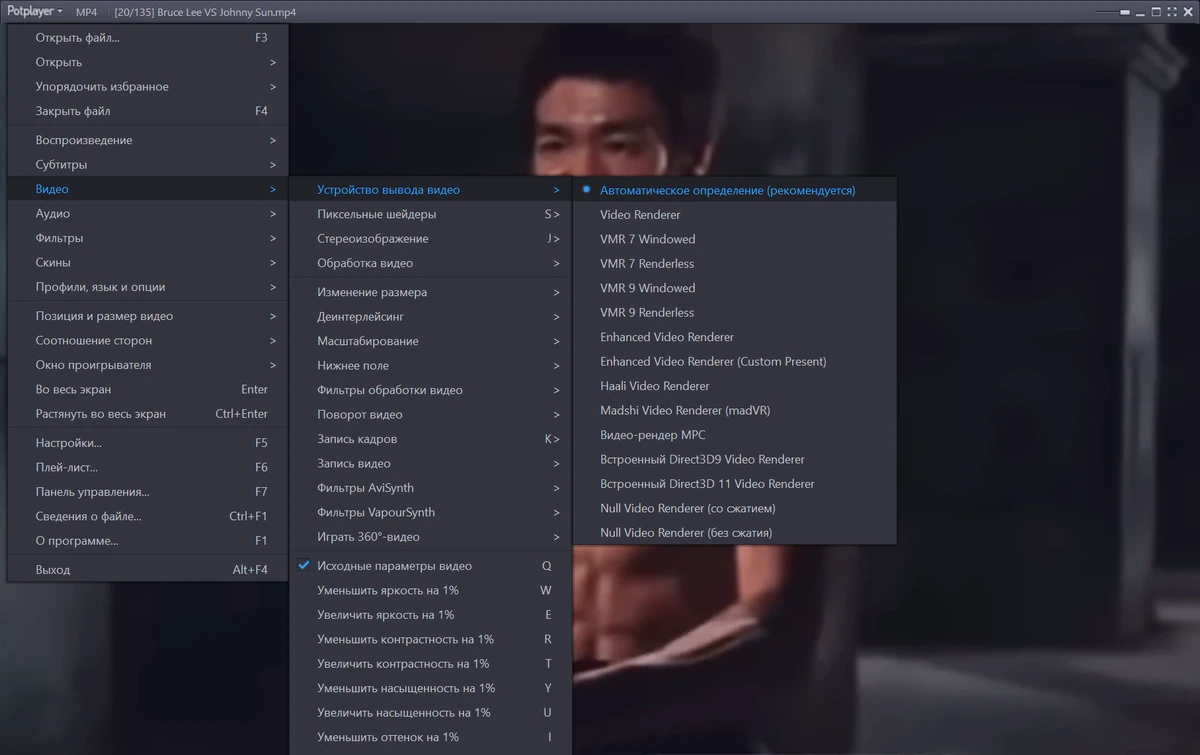Image resolution: width=1200 pixels, height=755 pixels.
Task: Open Сведения о файле... entry
Action: (x=148, y=516)
